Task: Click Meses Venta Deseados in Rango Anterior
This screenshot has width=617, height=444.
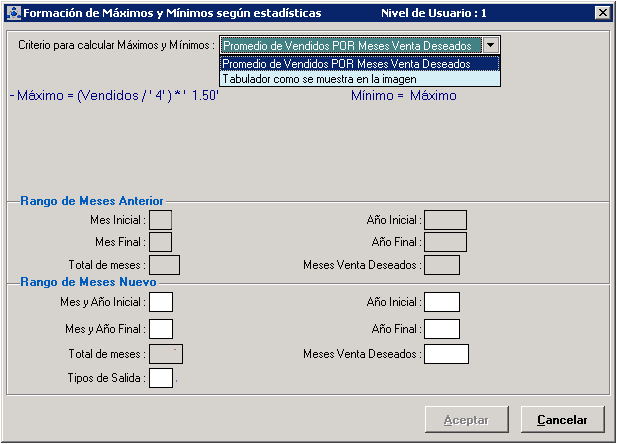Action: [442, 265]
